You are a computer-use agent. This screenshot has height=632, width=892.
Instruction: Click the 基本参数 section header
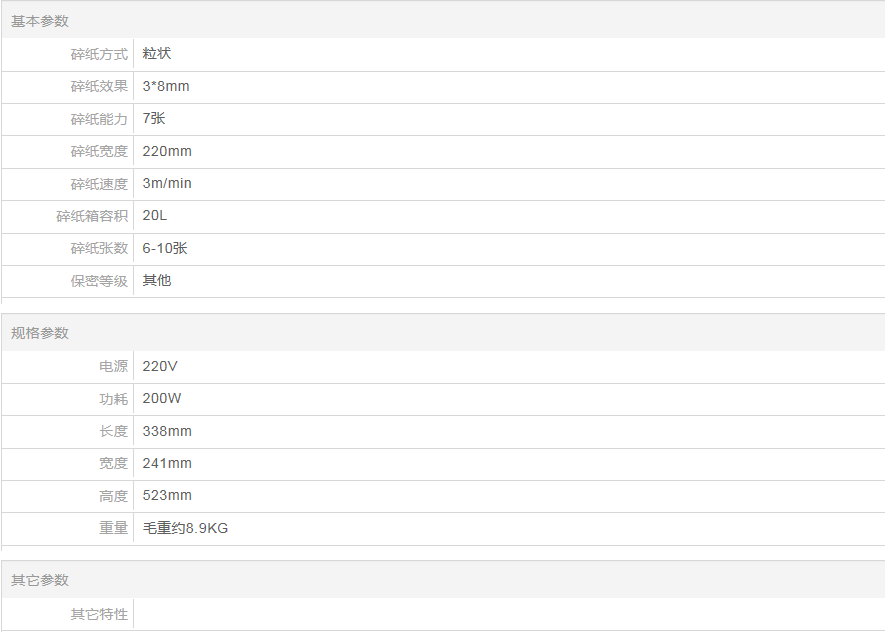40,21
